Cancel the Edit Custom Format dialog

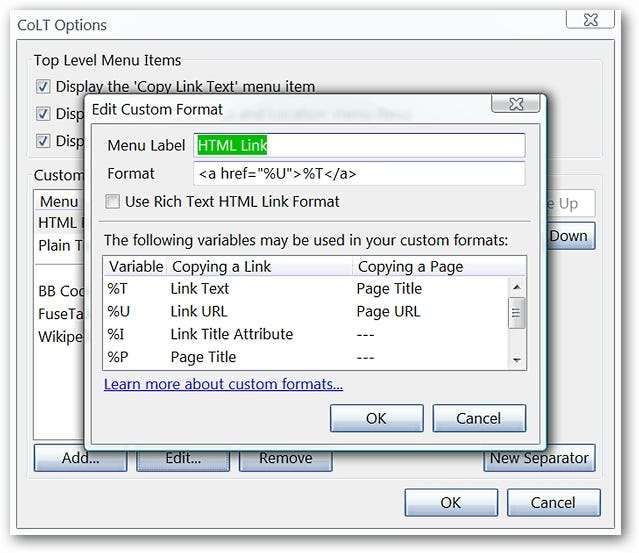pos(479,418)
